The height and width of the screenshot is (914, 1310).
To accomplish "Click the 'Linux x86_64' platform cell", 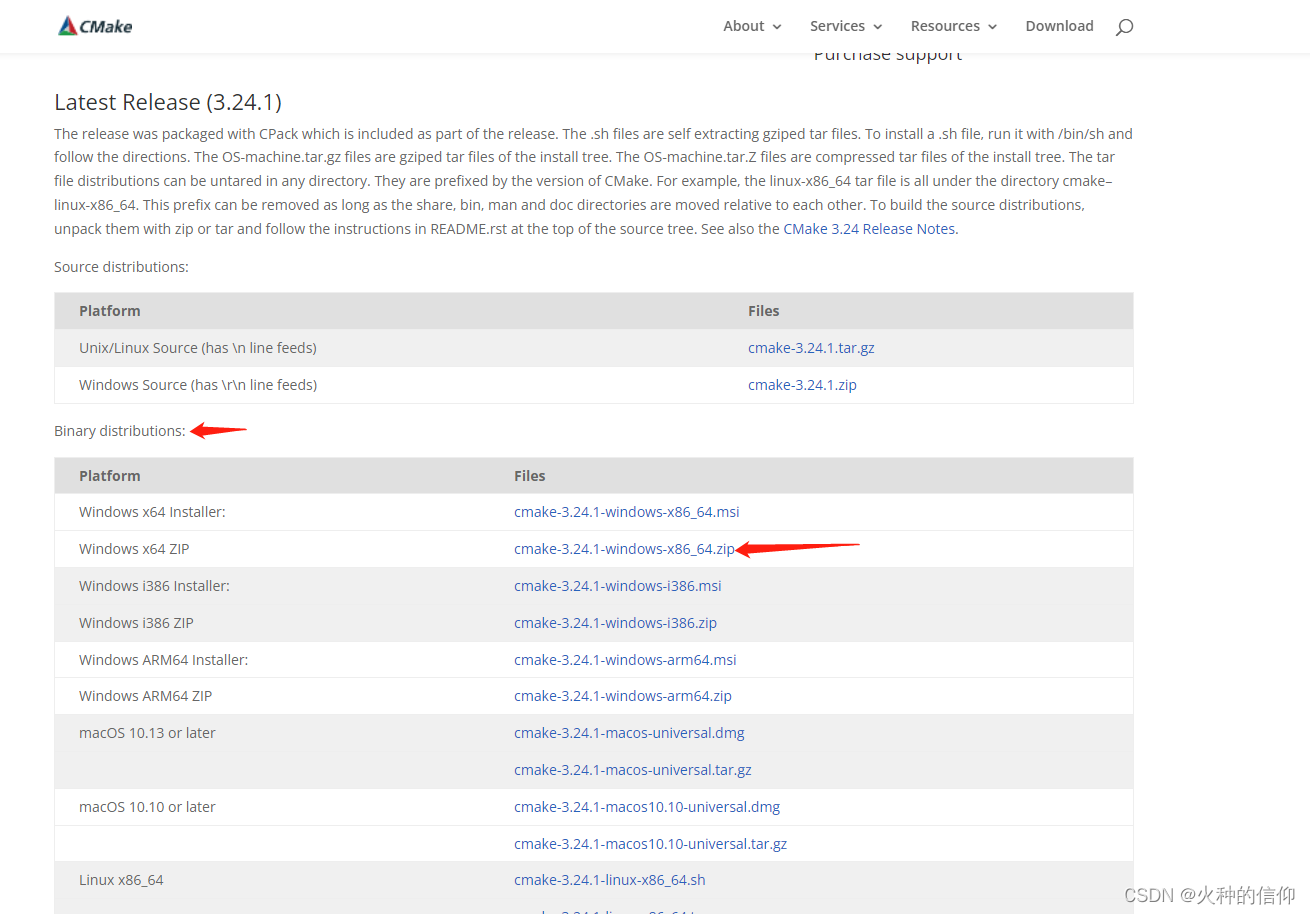I will click(x=121, y=880).
